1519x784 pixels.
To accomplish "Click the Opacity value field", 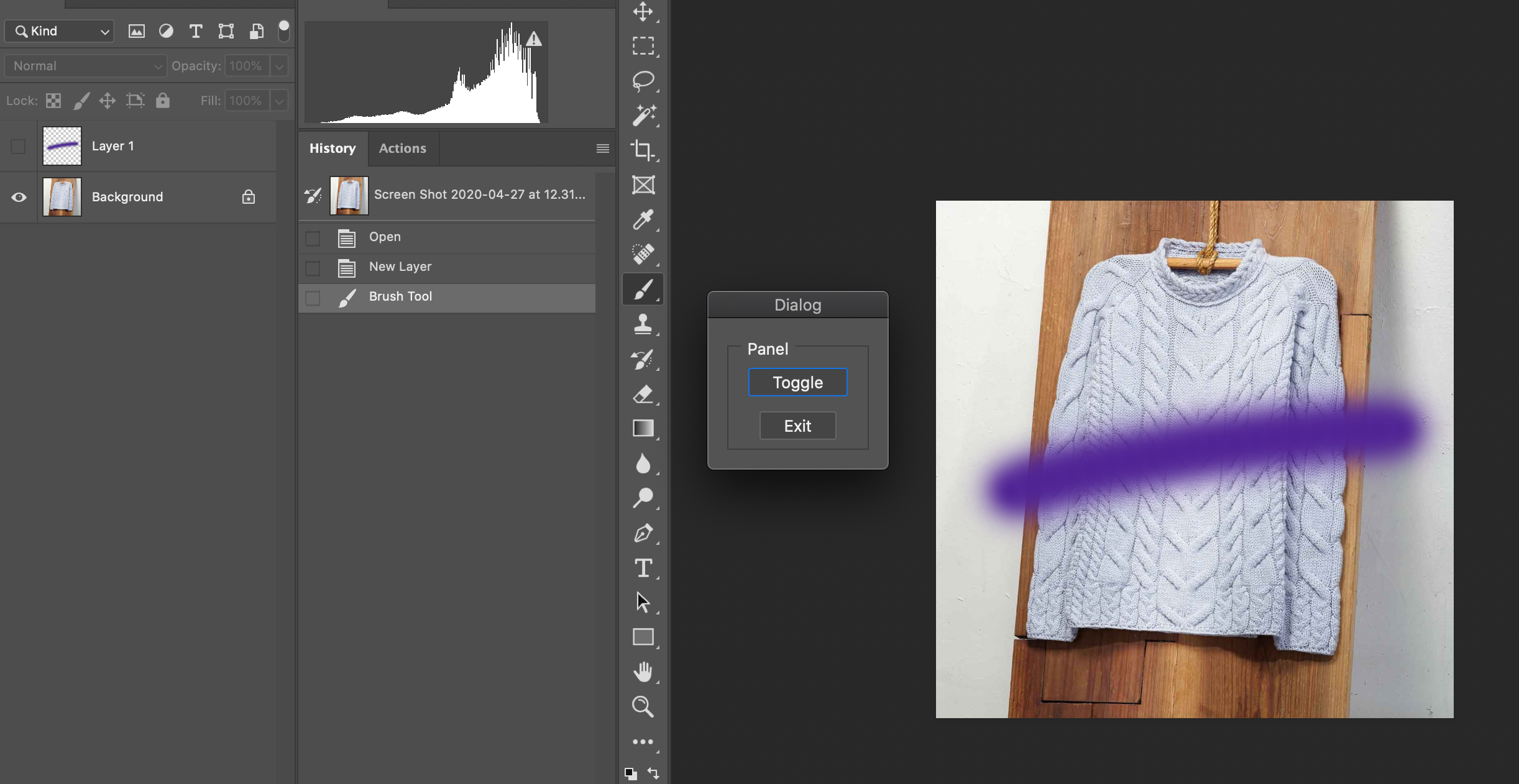I will click(247, 66).
